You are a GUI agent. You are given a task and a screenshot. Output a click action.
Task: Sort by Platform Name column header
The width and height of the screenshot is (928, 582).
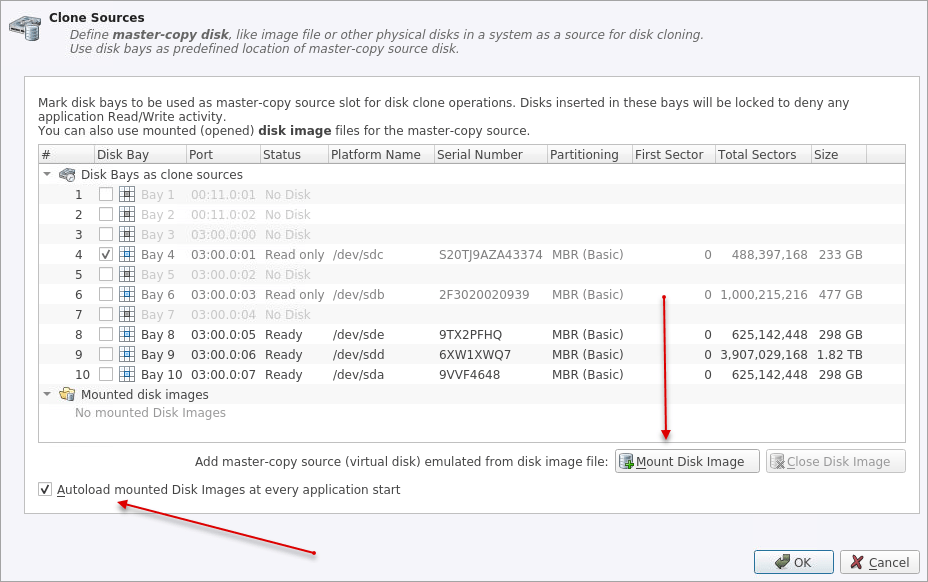tap(381, 155)
